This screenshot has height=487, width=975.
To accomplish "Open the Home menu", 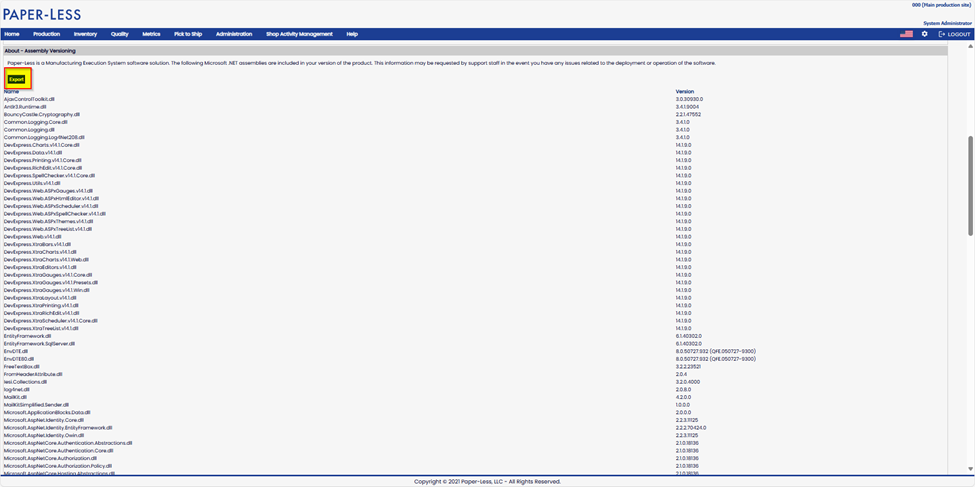I will (12, 34).
